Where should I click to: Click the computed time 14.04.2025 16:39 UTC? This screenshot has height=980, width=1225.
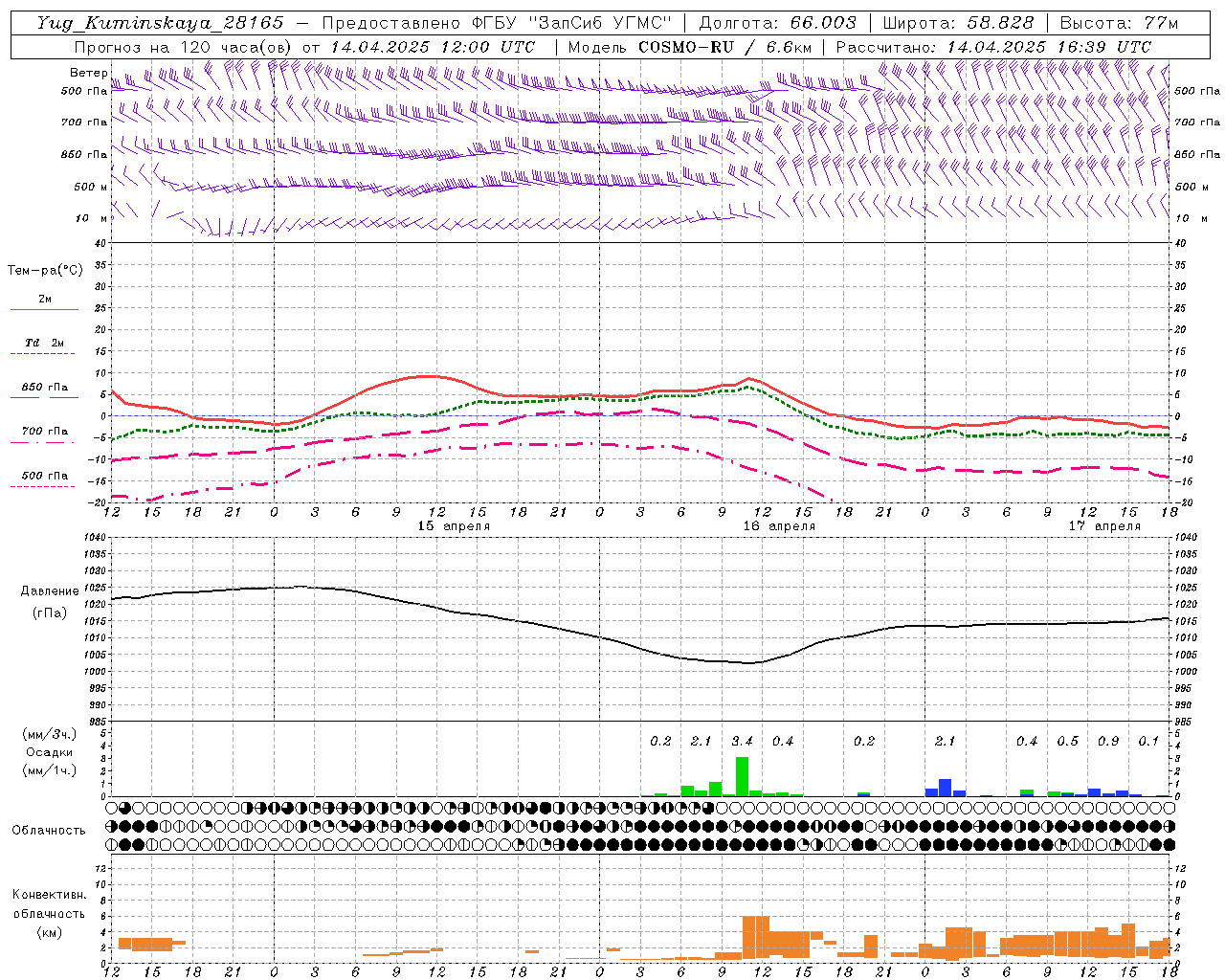1049,47
